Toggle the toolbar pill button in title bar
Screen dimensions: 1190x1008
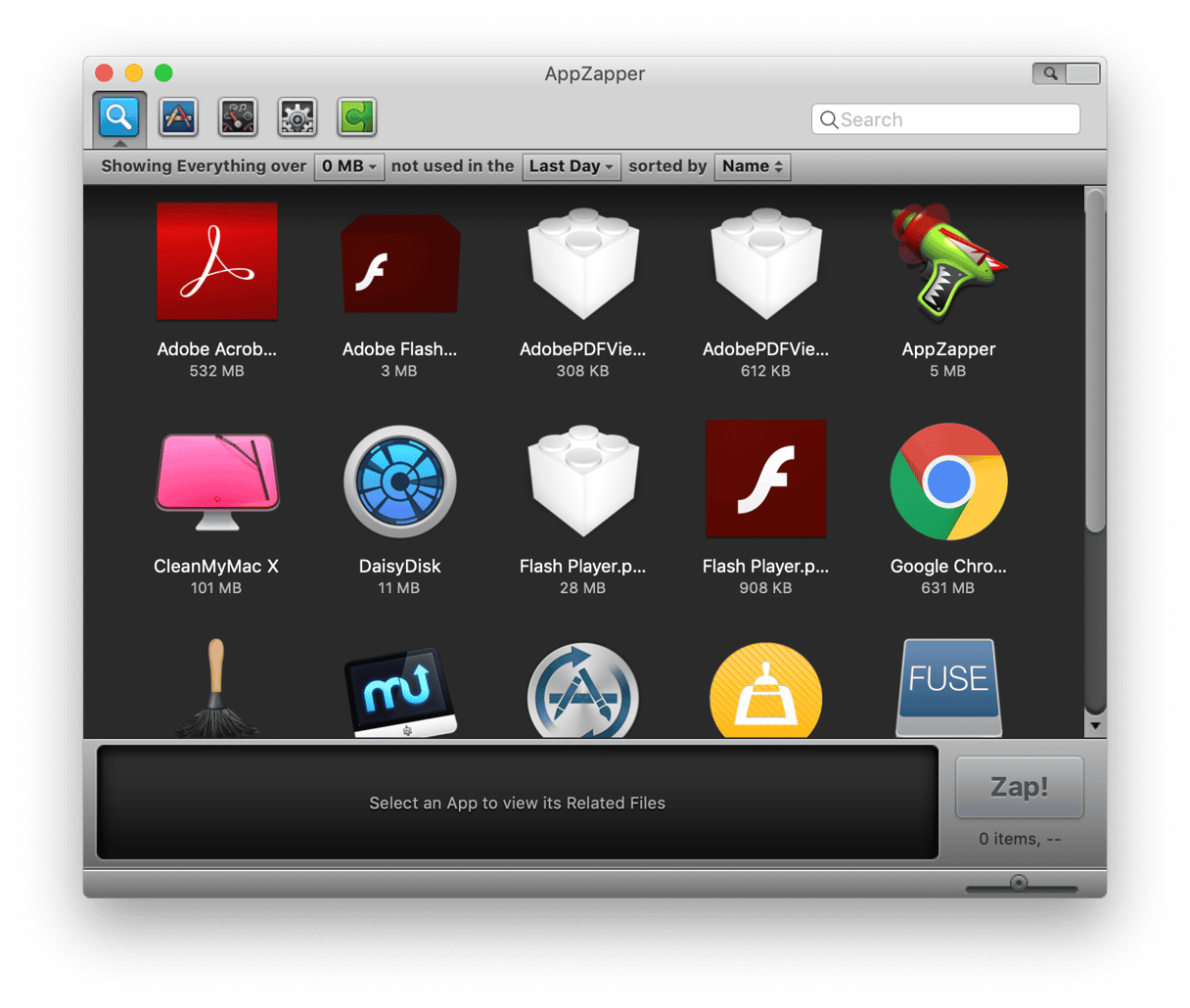pyautogui.click(x=1067, y=73)
